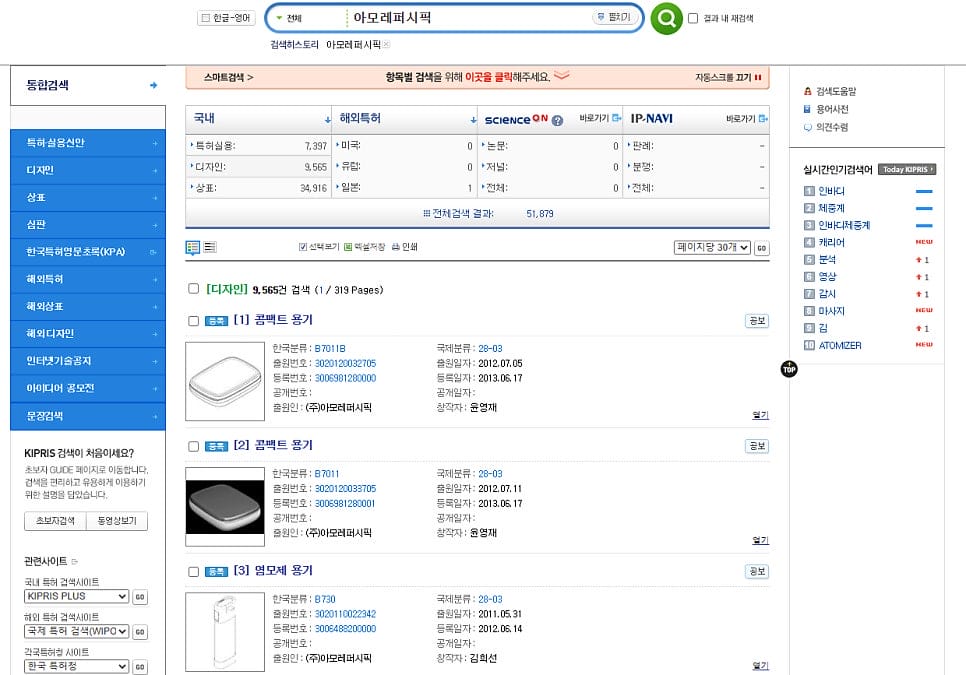Click 열기 for result 1
The height and width of the screenshot is (675, 966).
[x=760, y=415]
